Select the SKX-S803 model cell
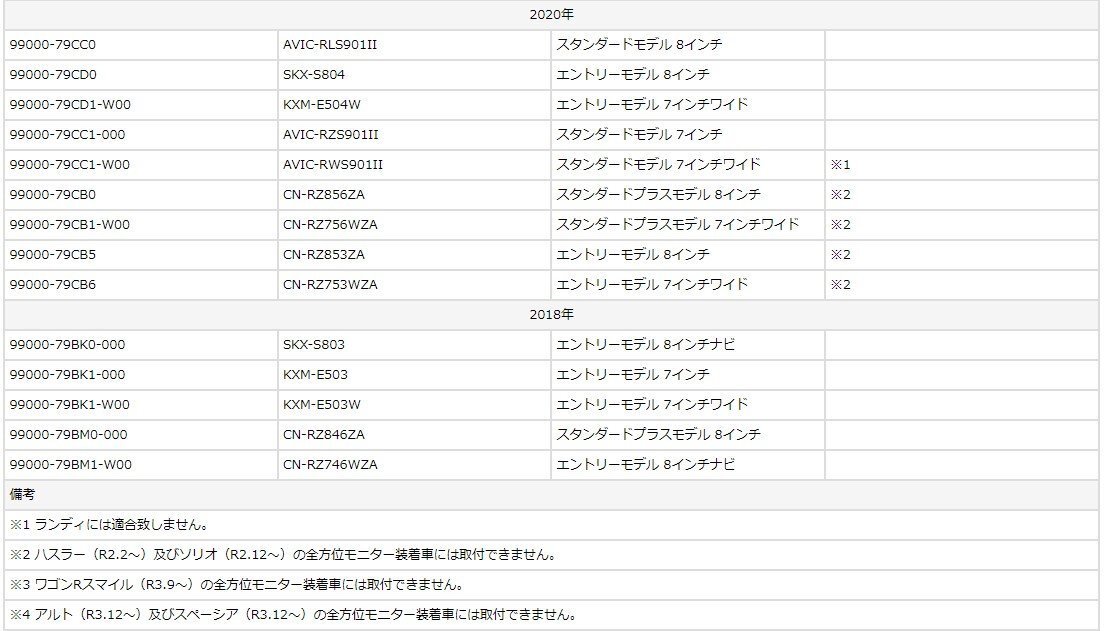 pos(314,345)
